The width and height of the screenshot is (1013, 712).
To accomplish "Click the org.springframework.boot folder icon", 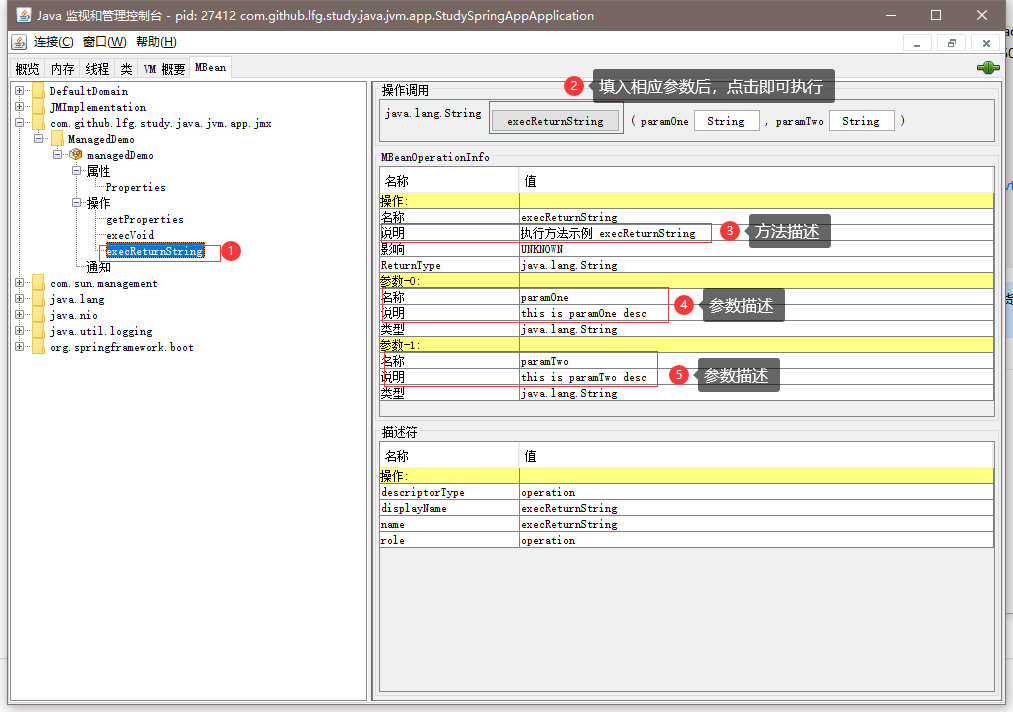I will tap(39, 348).
